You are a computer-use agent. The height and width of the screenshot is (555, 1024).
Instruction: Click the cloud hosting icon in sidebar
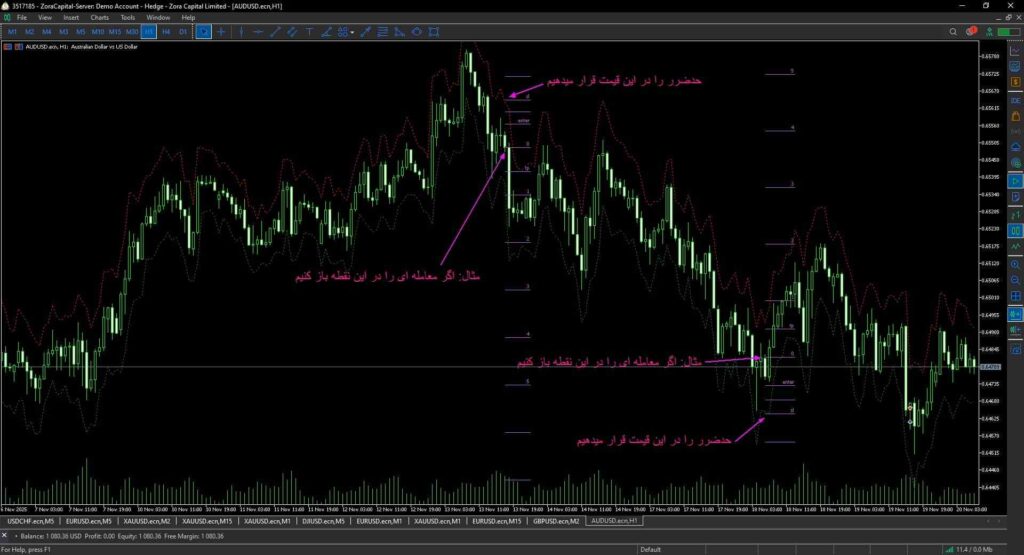1015,148
